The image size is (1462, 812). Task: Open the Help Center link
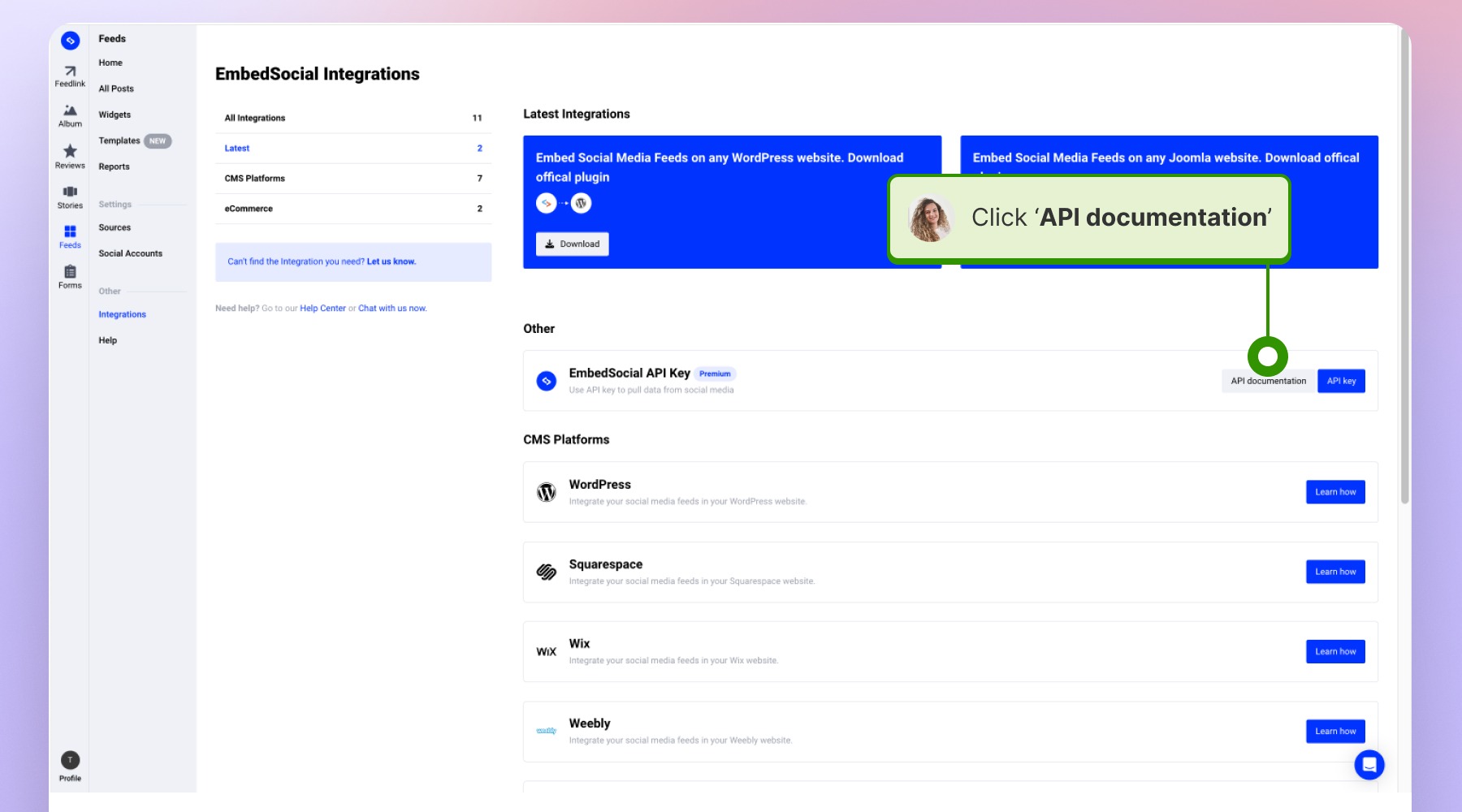point(322,309)
